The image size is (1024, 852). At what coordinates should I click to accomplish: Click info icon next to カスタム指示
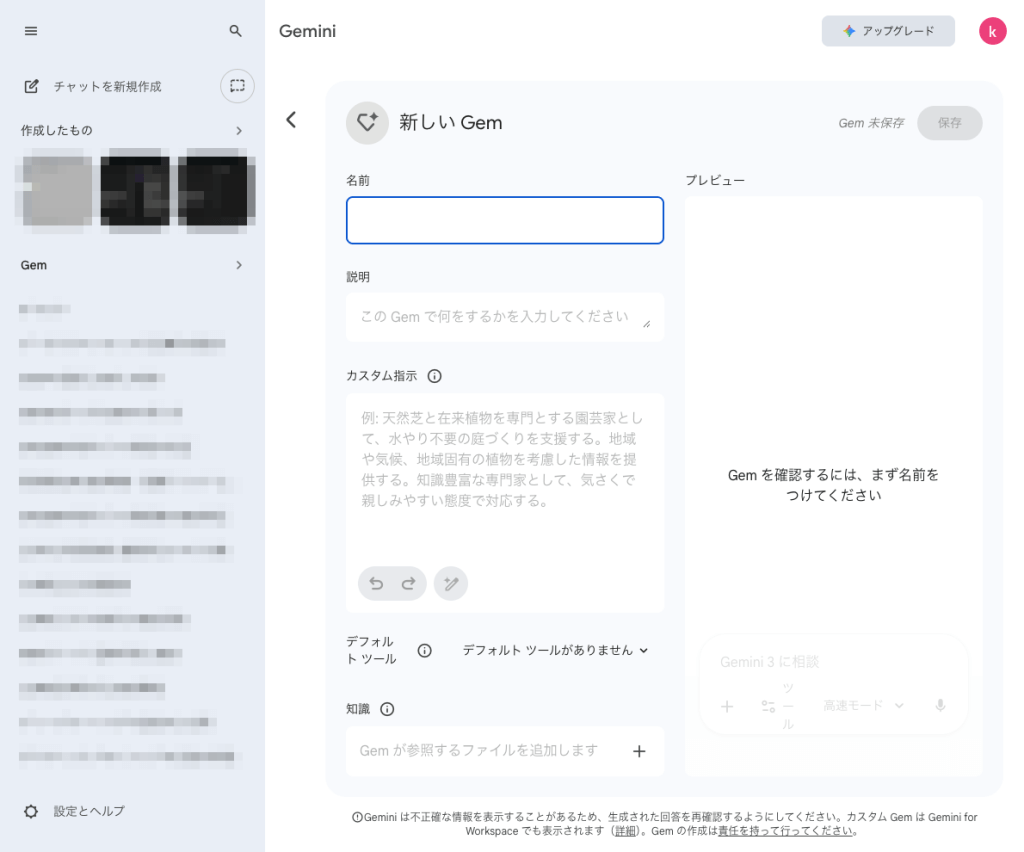434,377
